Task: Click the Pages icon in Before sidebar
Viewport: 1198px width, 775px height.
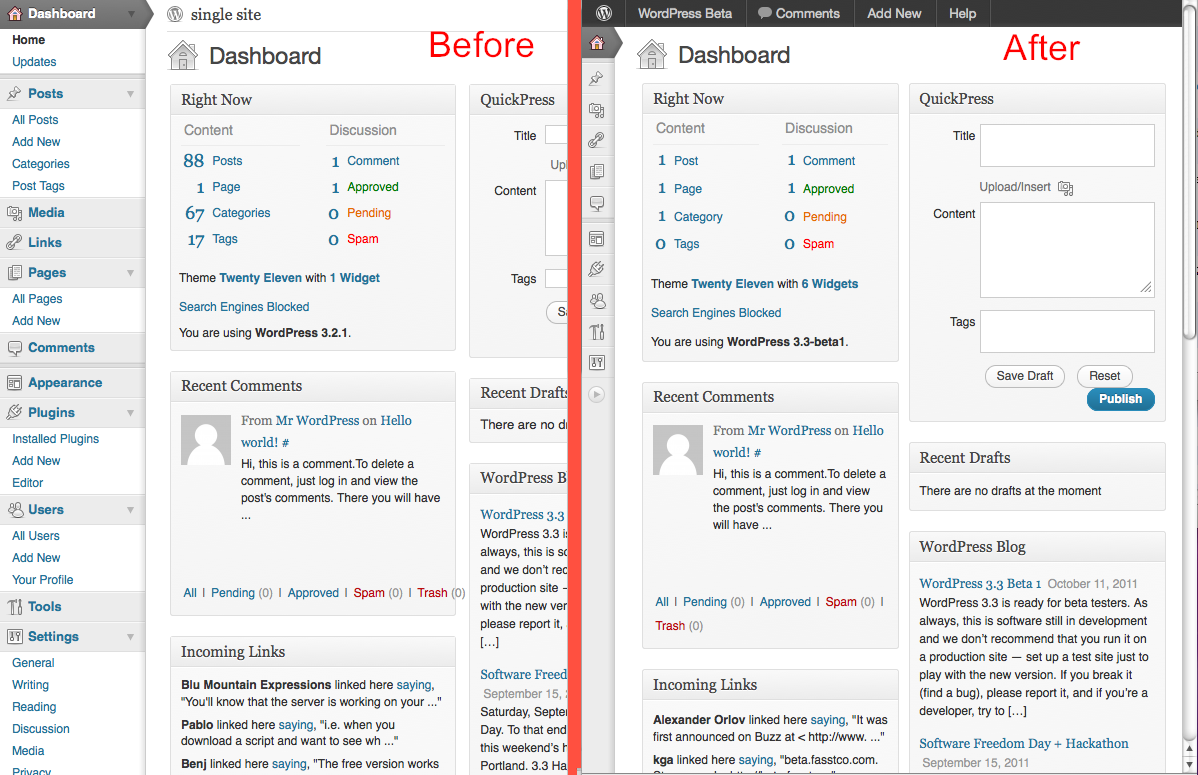Action: pyautogui.click(x=15, y=272)
